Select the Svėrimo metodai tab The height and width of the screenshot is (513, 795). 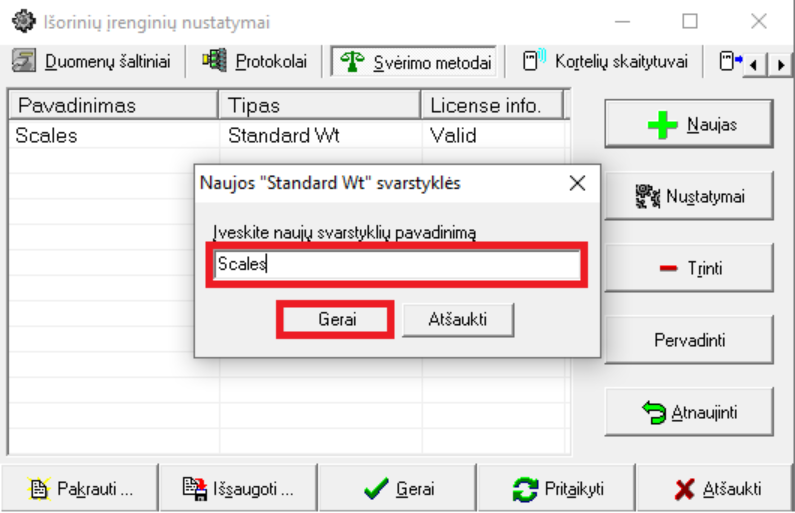[x=416, y=62]
